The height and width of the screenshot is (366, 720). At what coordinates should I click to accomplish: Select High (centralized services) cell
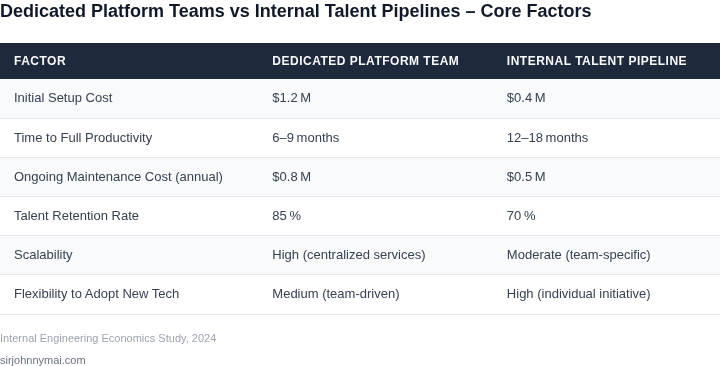[349, 255]
